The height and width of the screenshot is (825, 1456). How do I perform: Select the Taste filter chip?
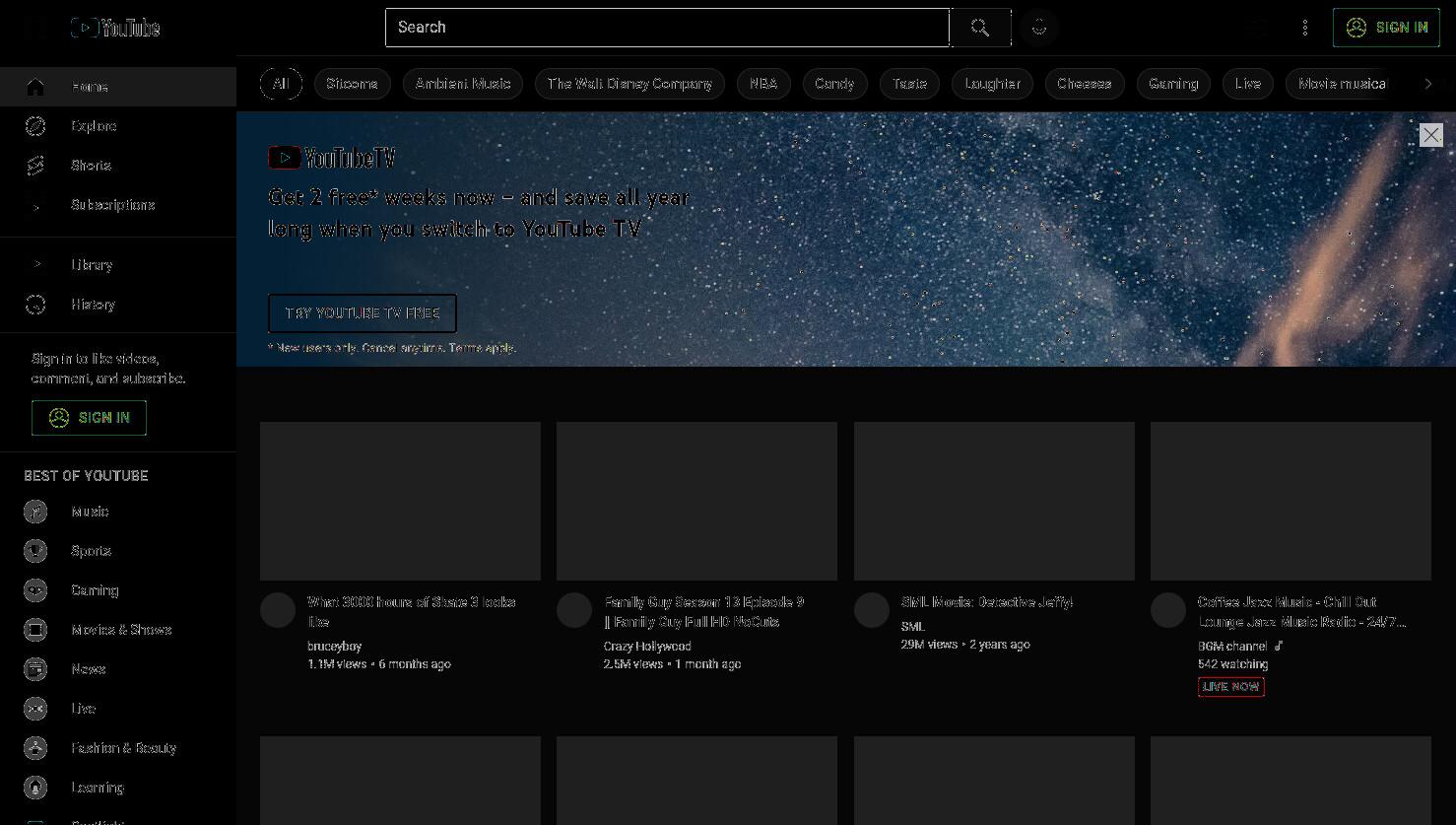[x=910, y=84]
